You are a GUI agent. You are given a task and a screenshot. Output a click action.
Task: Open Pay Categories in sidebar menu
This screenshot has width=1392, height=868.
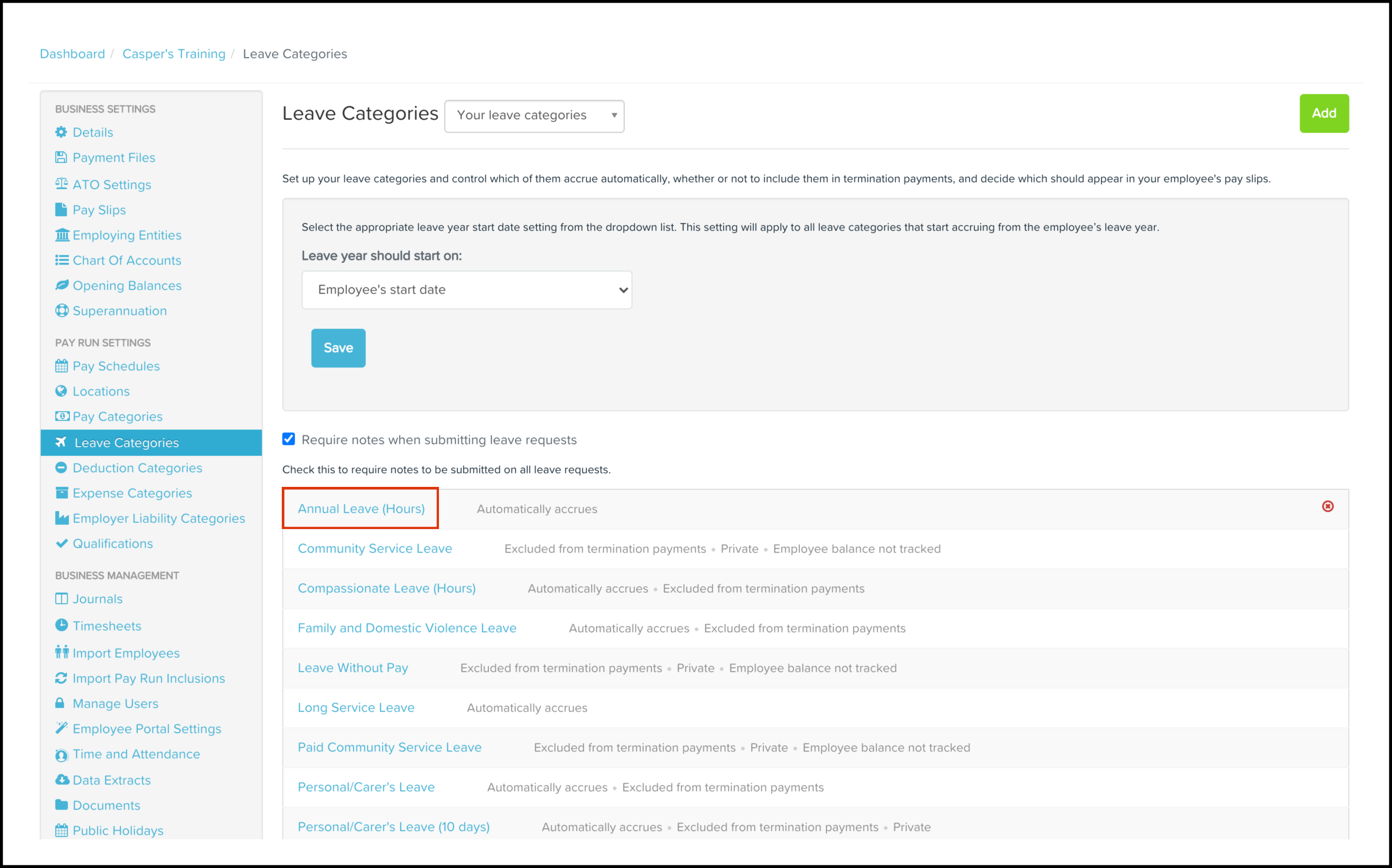point(117,416)
